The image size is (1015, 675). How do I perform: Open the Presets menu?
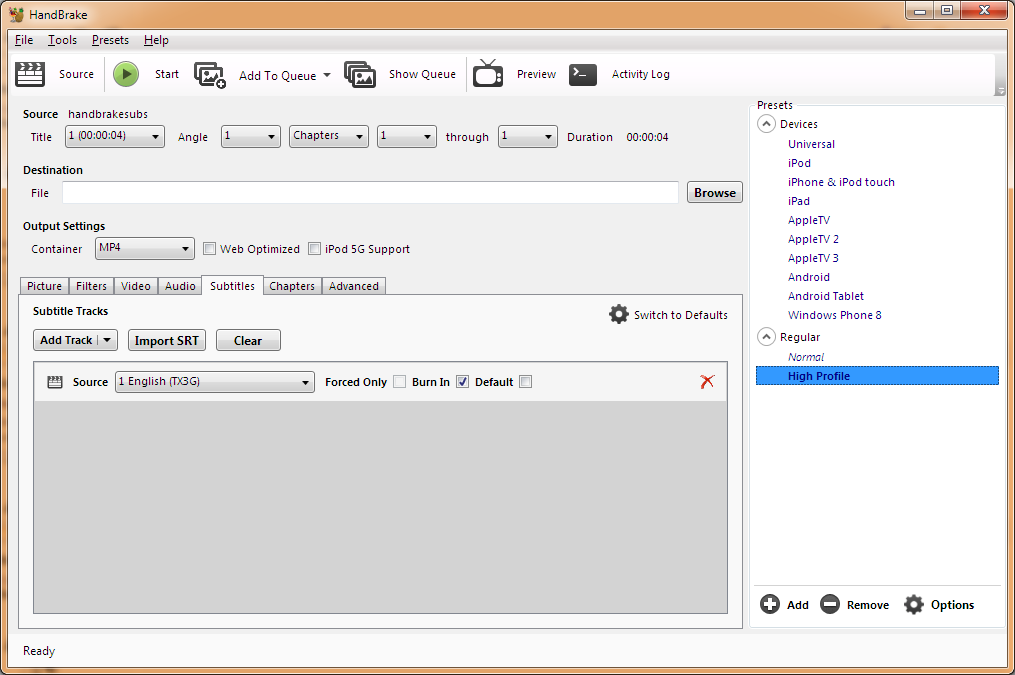(110, 40)
